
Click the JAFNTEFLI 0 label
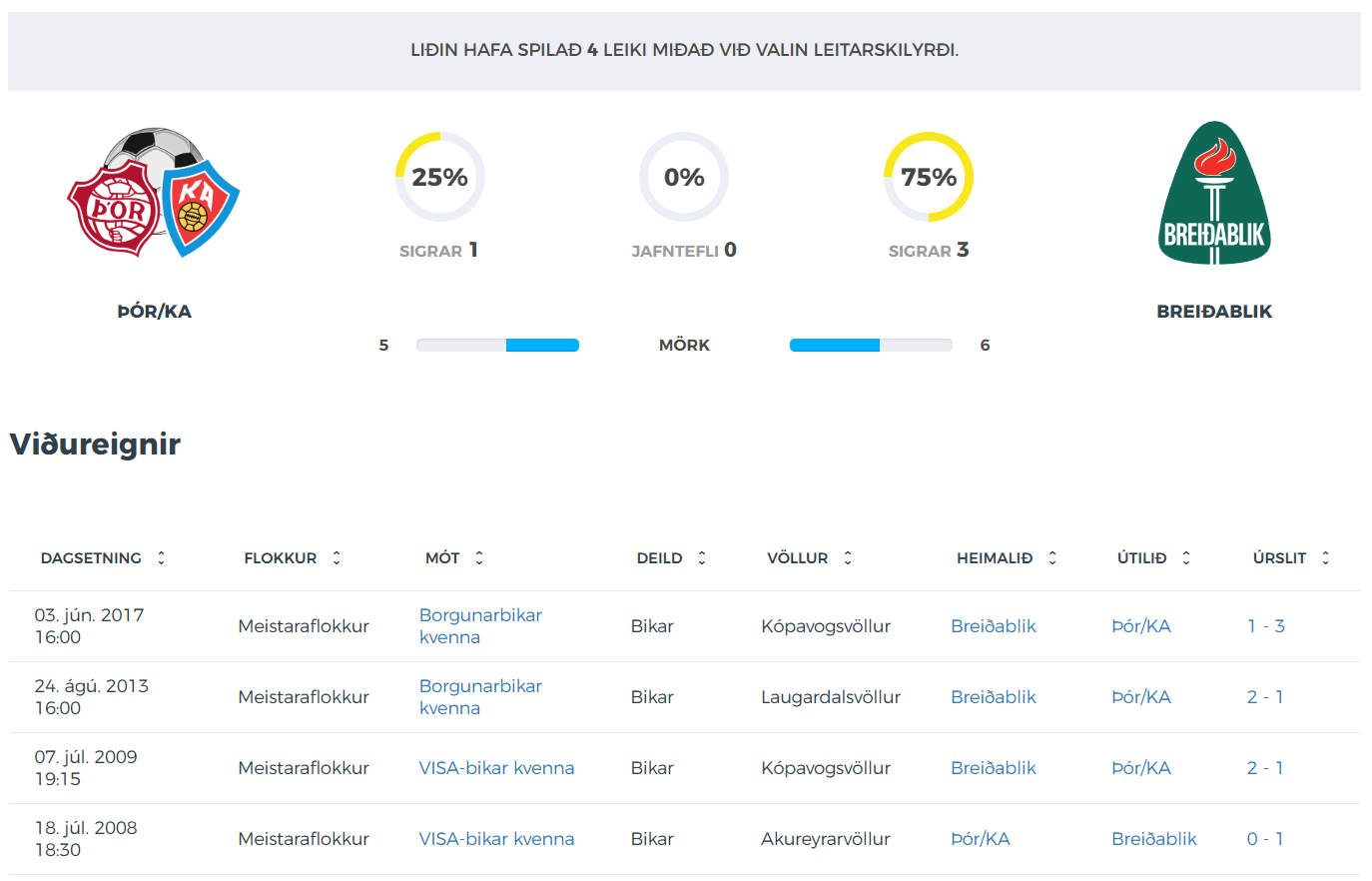coord(684,251)
